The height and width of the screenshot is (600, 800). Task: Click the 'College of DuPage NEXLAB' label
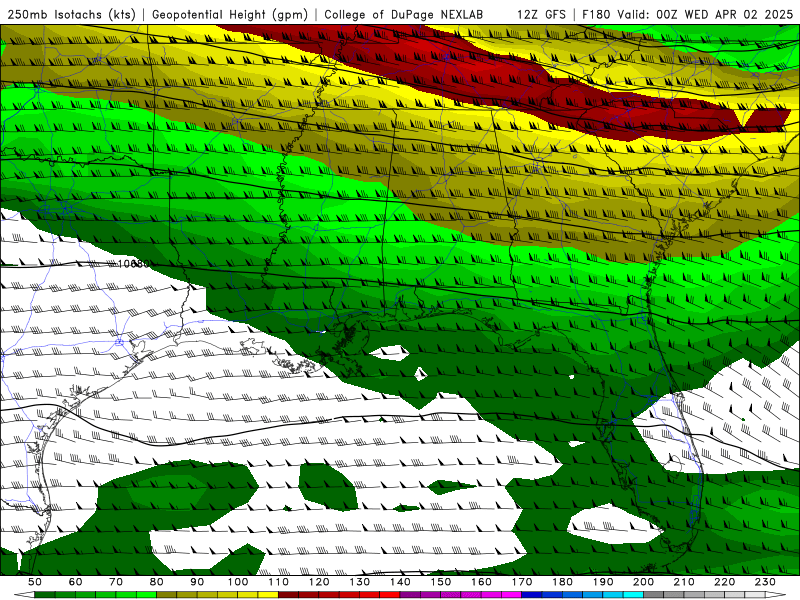(403, 14)
